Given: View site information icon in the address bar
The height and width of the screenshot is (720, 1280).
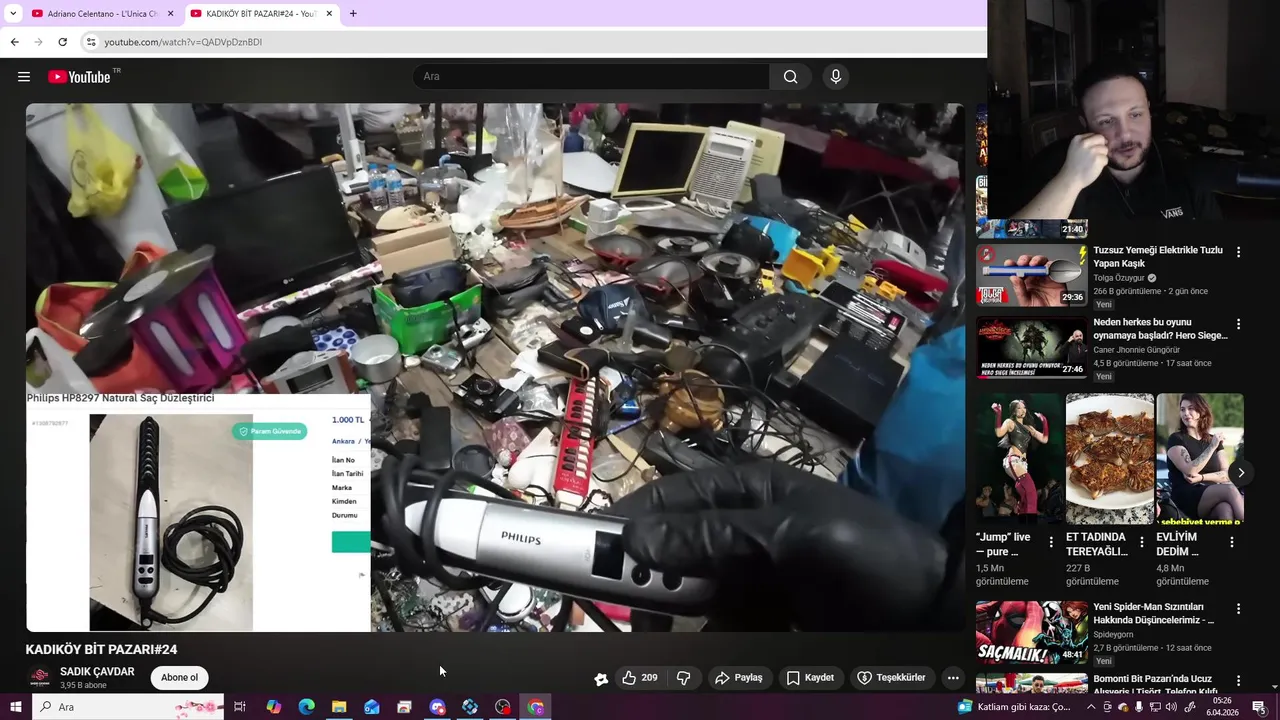Looking at the screenshot, I should tap(91, 42).
